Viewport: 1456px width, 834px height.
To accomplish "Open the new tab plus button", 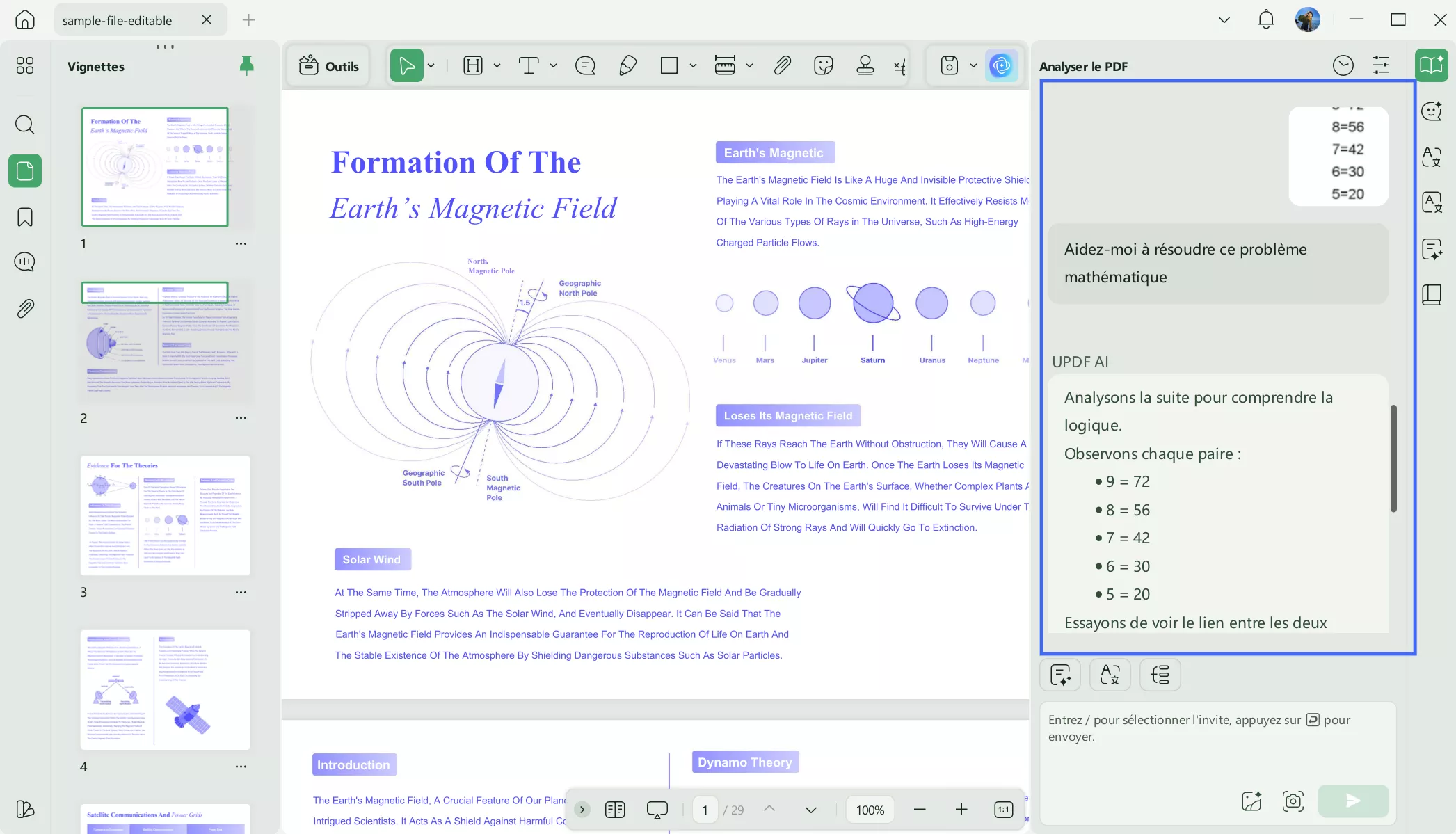I will [x=248, y=20].
